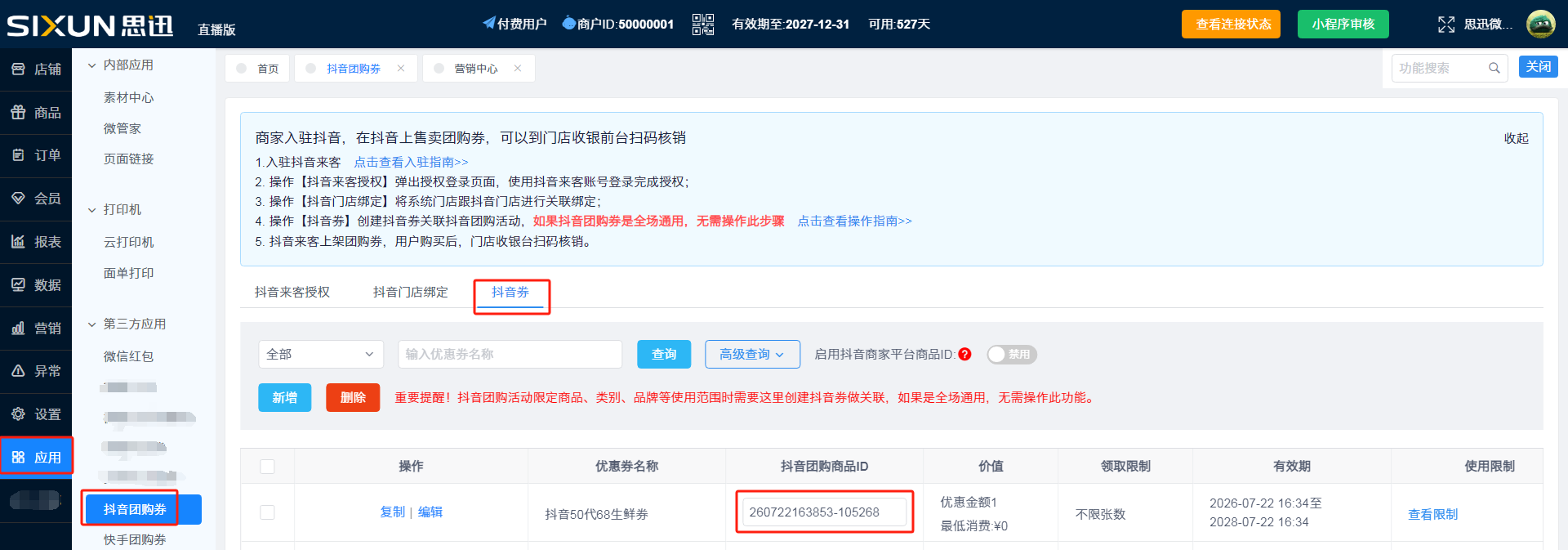Click the 关闭 button
This screenshot has height=550, width=1568.
point(1539,66)
